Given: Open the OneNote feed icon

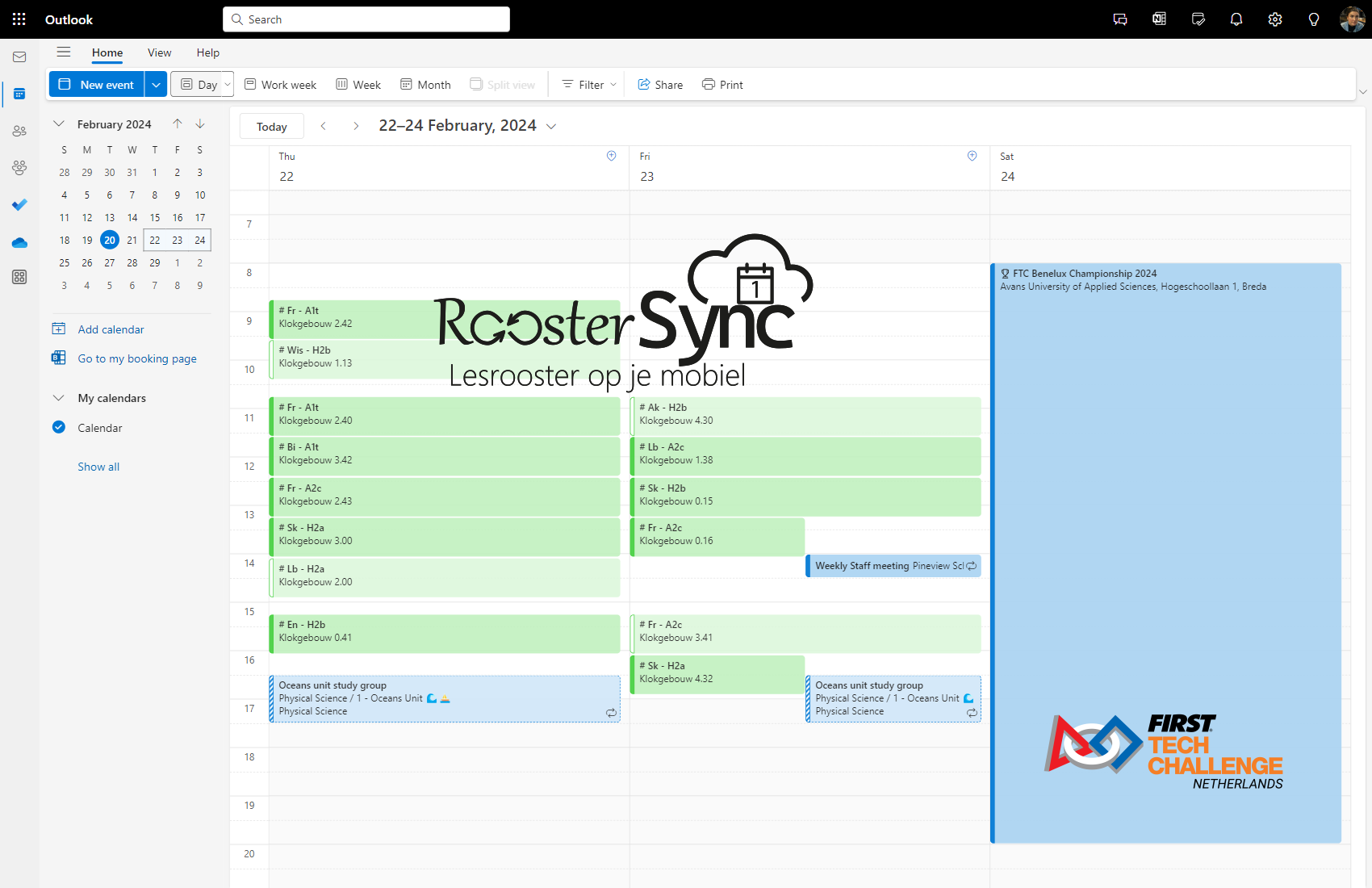Looking at the screenshot, I should pyautogui.click(x=1159, y=19).
